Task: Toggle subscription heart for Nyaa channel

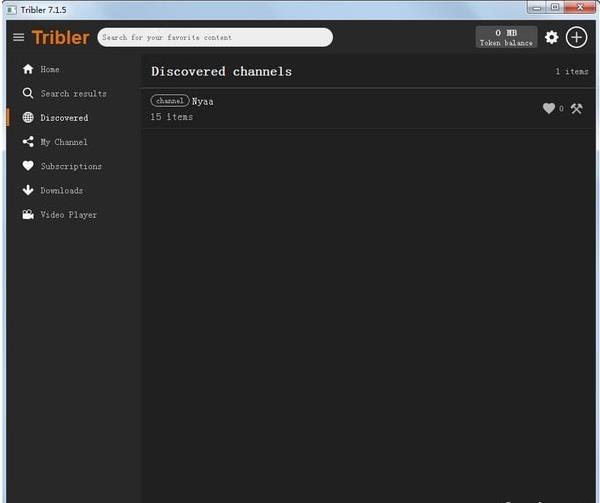Action: click(549, 109)
